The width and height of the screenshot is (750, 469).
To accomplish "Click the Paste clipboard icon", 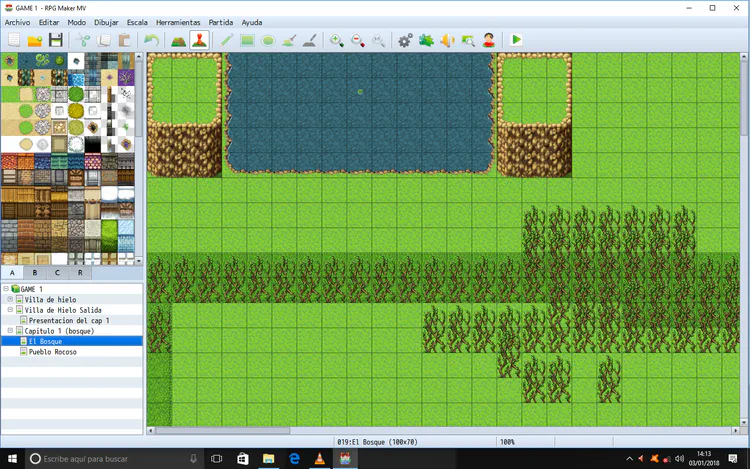I will pos(124,40).
